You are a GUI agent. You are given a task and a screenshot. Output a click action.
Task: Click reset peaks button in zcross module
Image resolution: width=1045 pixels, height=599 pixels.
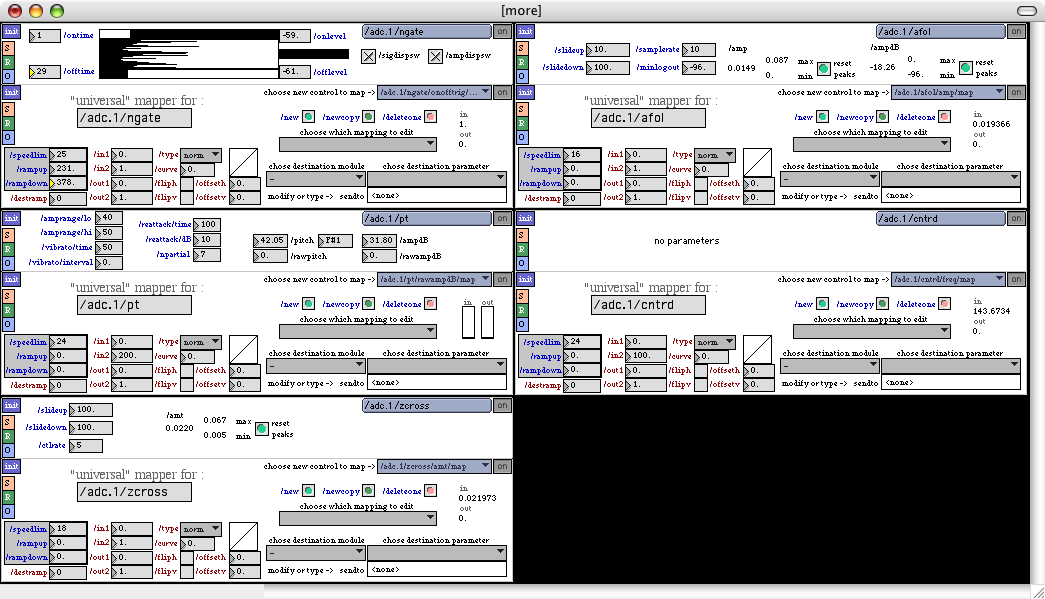(262, 428)
